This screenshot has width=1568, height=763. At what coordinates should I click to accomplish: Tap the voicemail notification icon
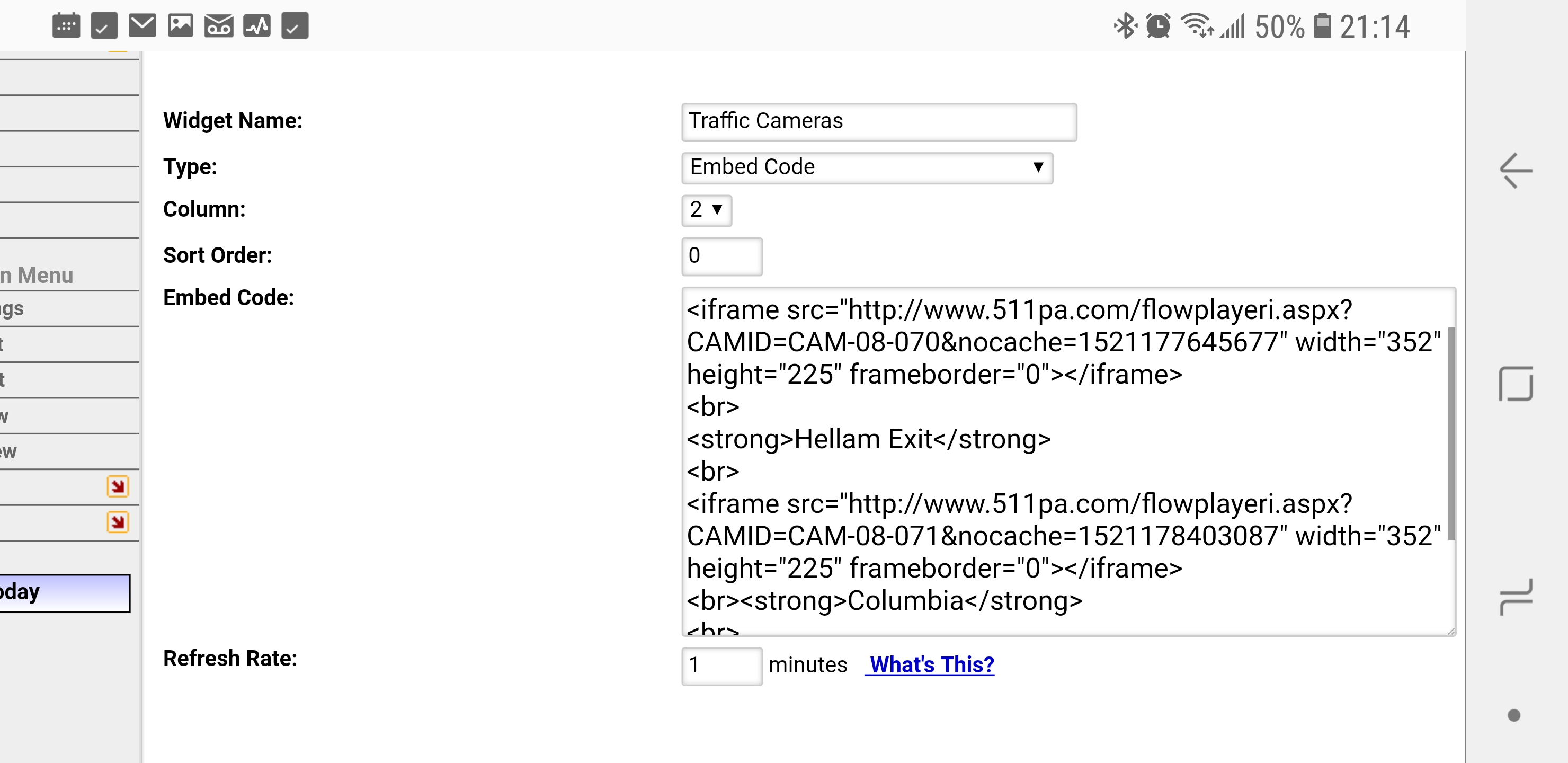(219, 25)
